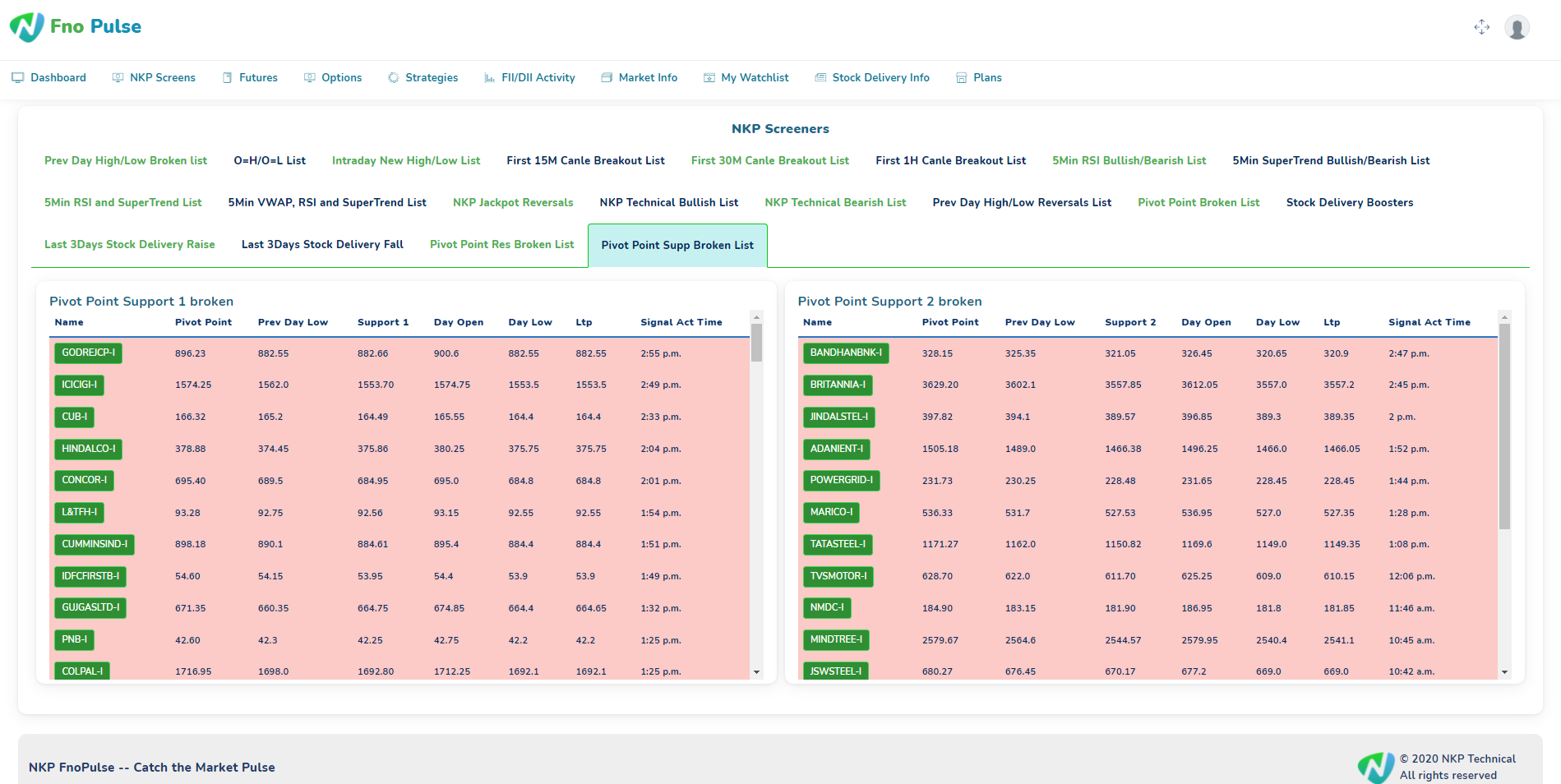The width and height of the screenshot is (1561, 784).
Task: Click the MINDTREE-I stock button
Action: coord(836,640)
